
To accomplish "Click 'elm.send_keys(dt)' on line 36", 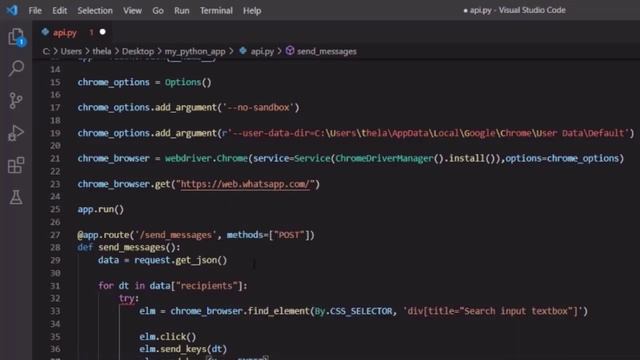I will 183,349.
